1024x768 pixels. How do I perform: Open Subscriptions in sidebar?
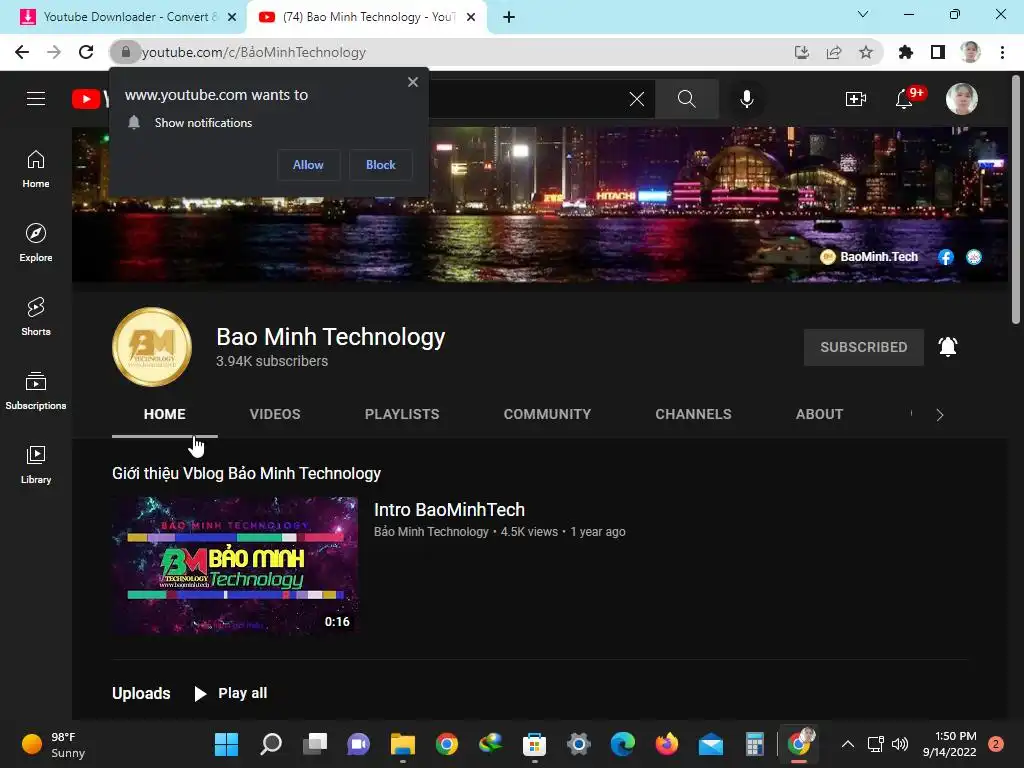pos(36,391)
